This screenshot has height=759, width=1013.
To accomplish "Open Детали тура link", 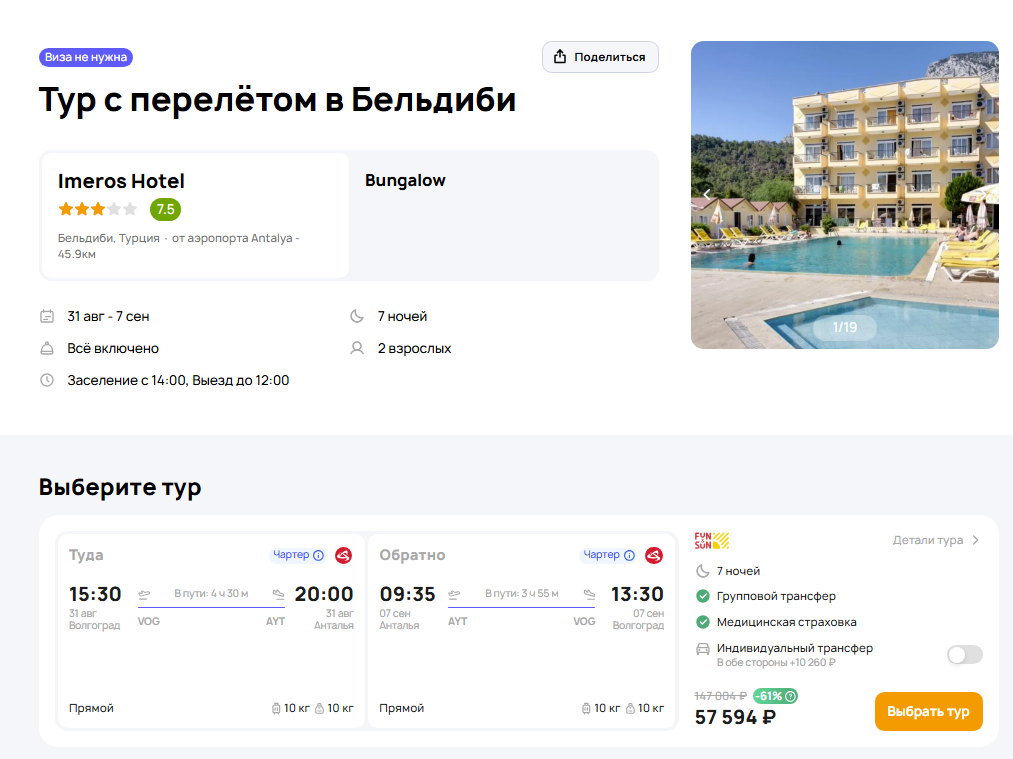I will [935, 540].
